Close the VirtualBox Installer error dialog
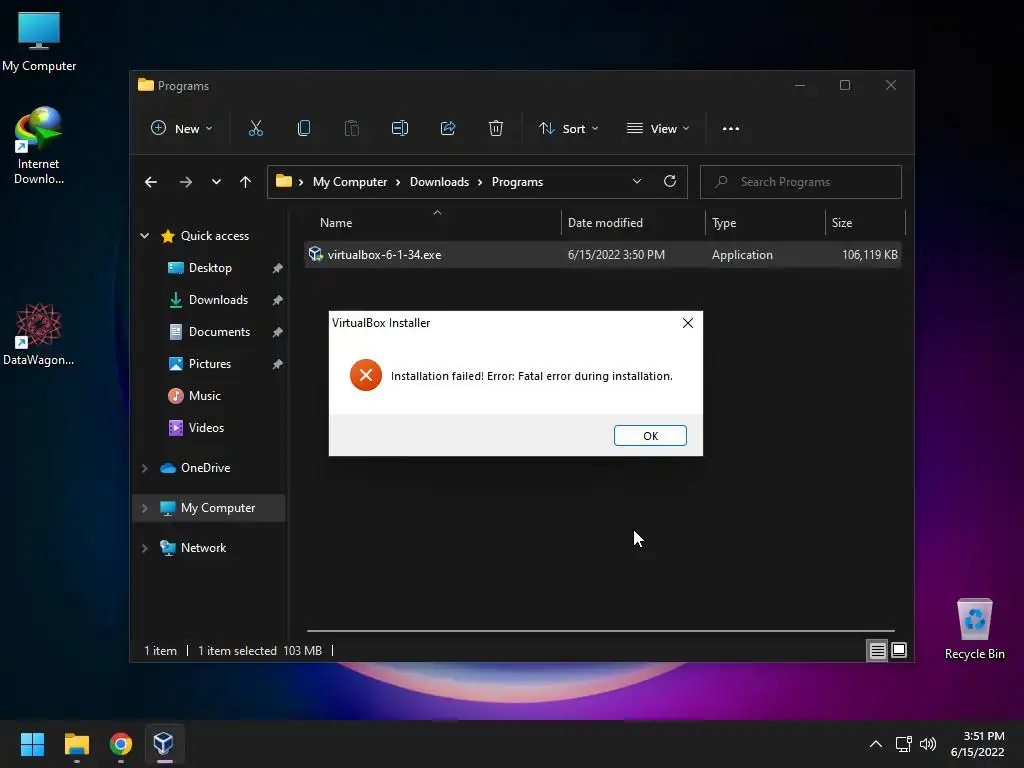This screenshot has height=768, width=1024. click(x=688, y=323)
